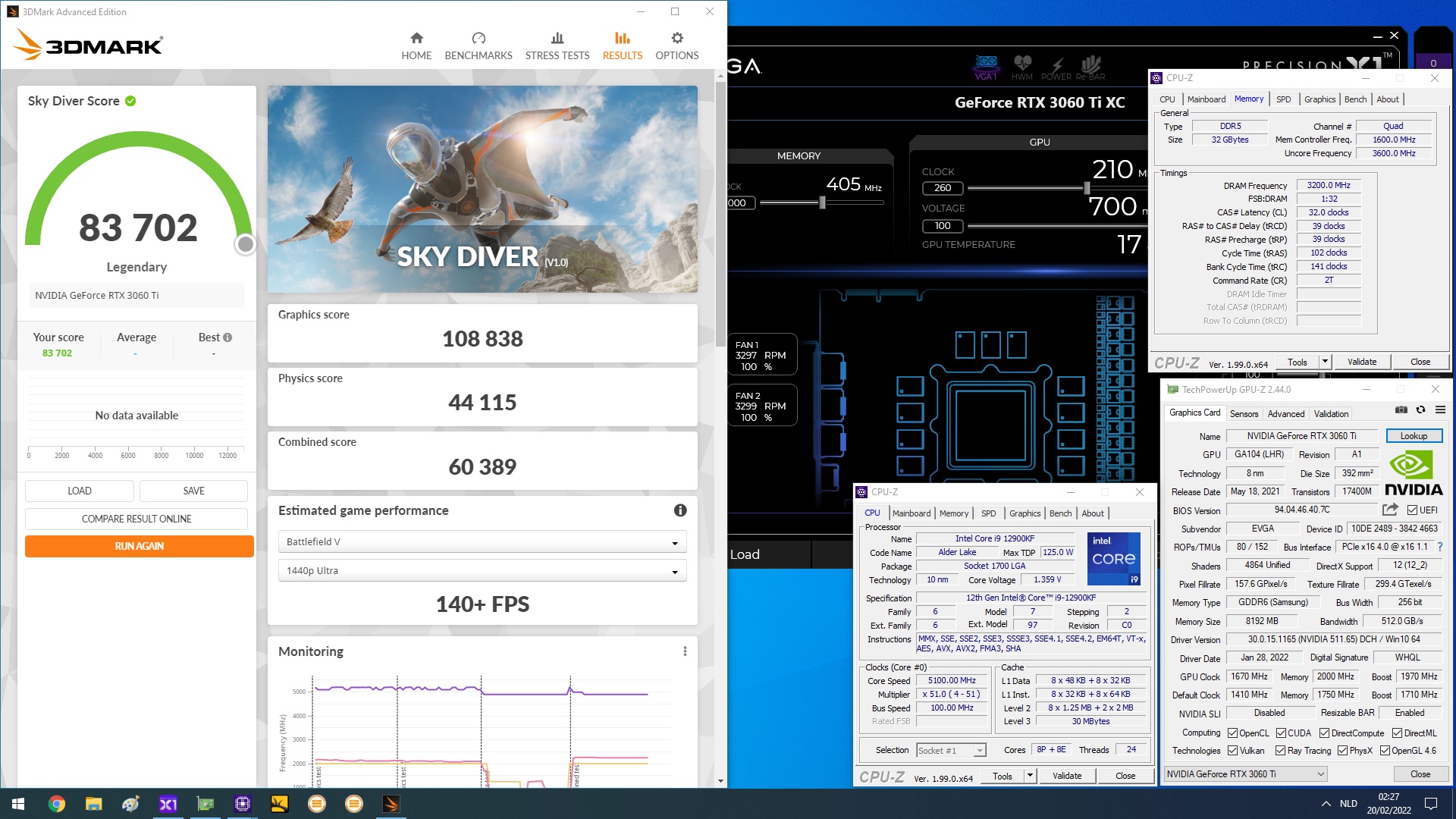Toggle the CUDA checkbox in GPU-Z
The image size is (1456, 819).
click(x=1281, y=733)
